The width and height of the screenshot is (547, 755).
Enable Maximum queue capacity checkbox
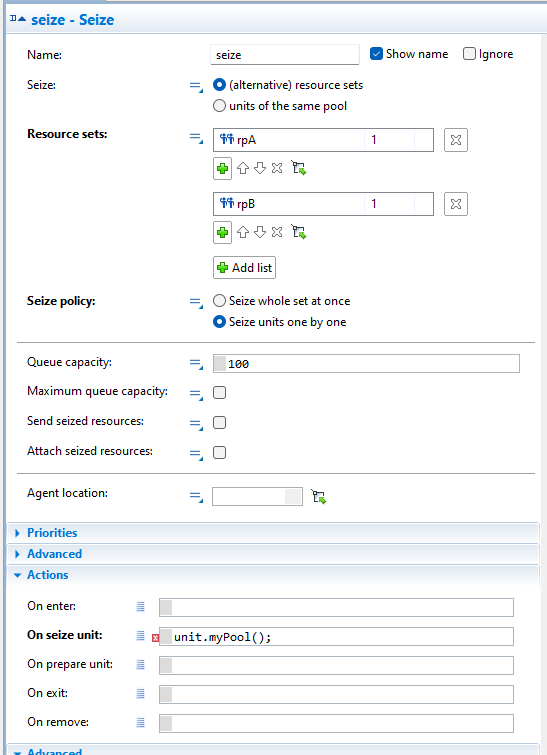click(x=220, y=393)
